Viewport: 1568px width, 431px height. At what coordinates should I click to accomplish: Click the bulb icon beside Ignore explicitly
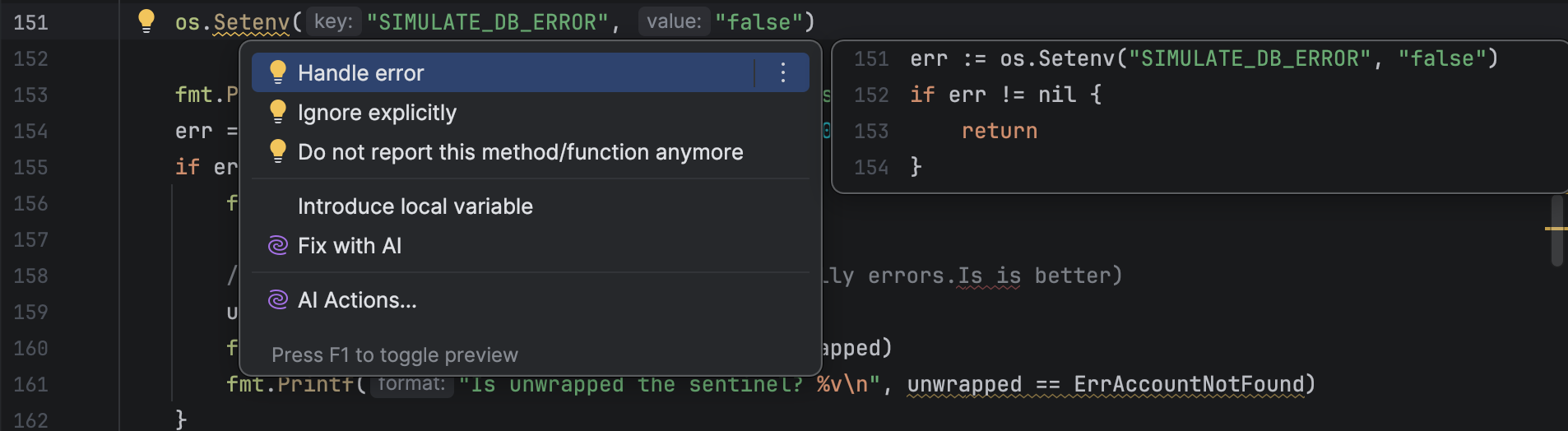[278, 112]
